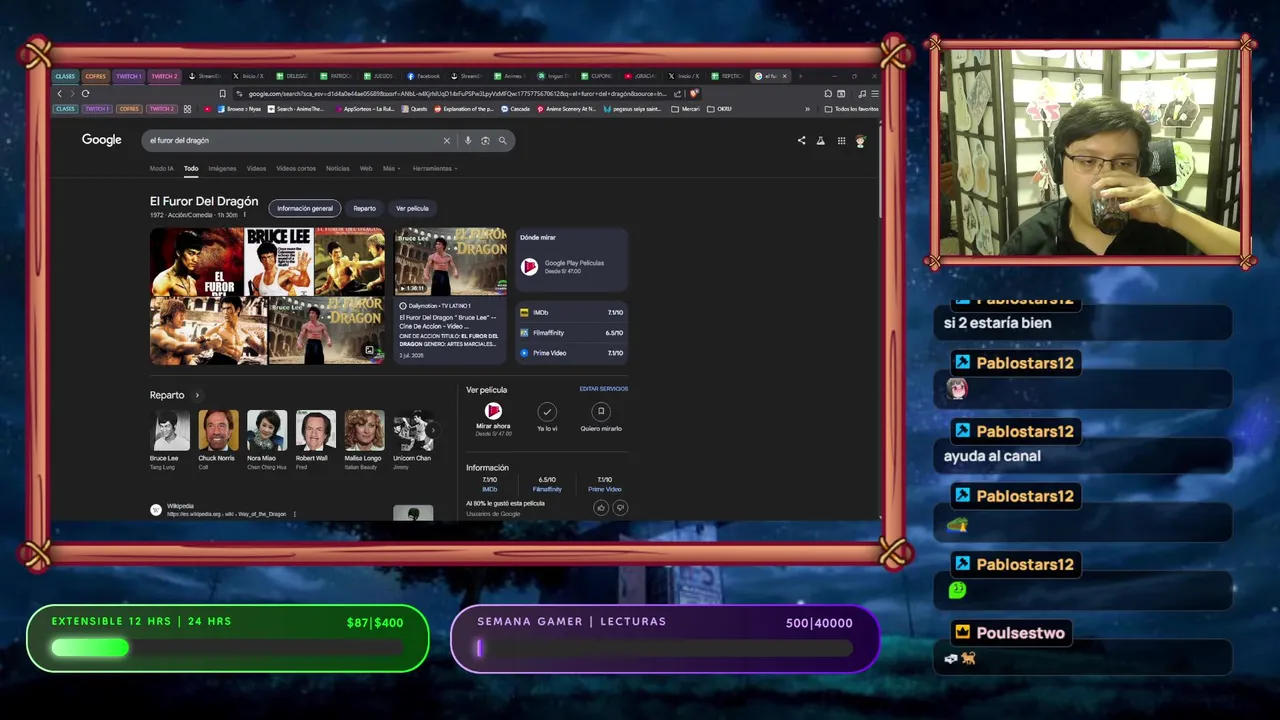The width and height of the screenshot is (1280, 720).
Task: Expand the Reparto section arrow
Action: [x=197, y=395]
